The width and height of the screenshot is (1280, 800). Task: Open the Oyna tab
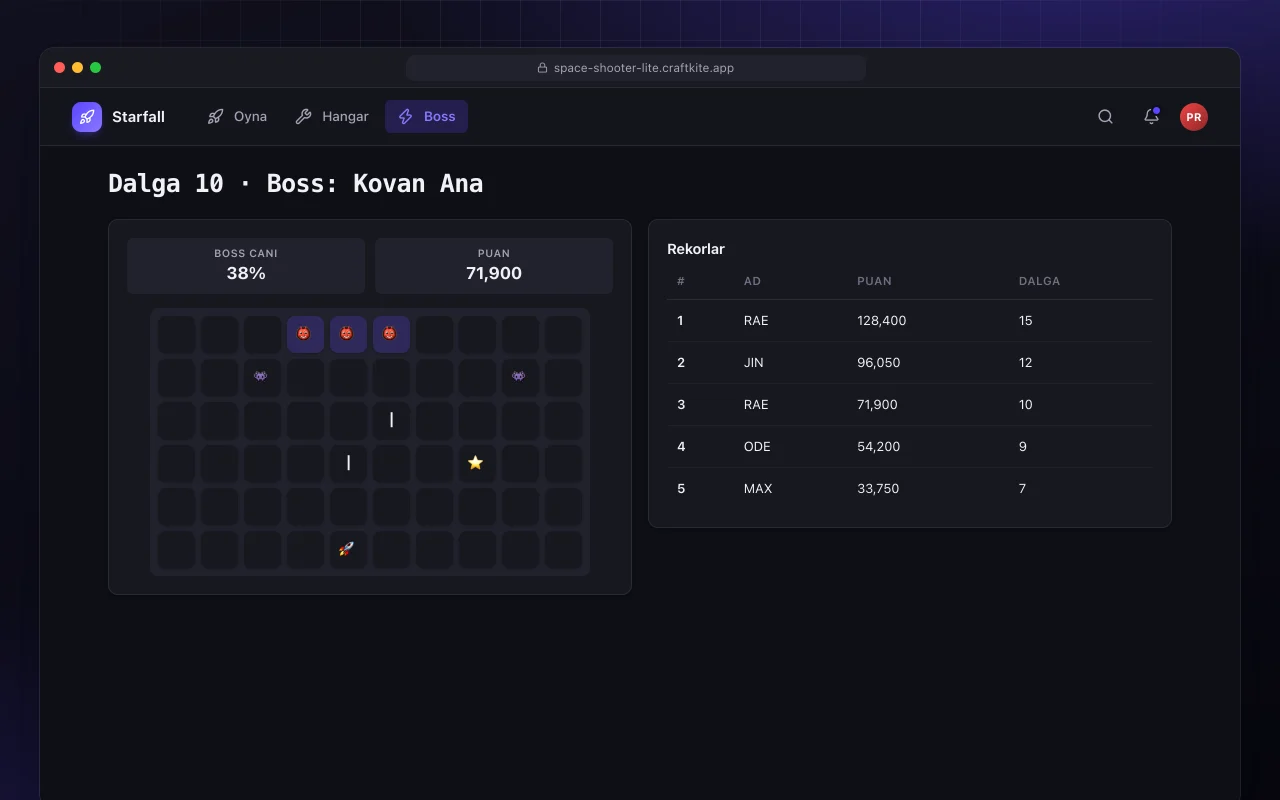(x=237, y=117)
